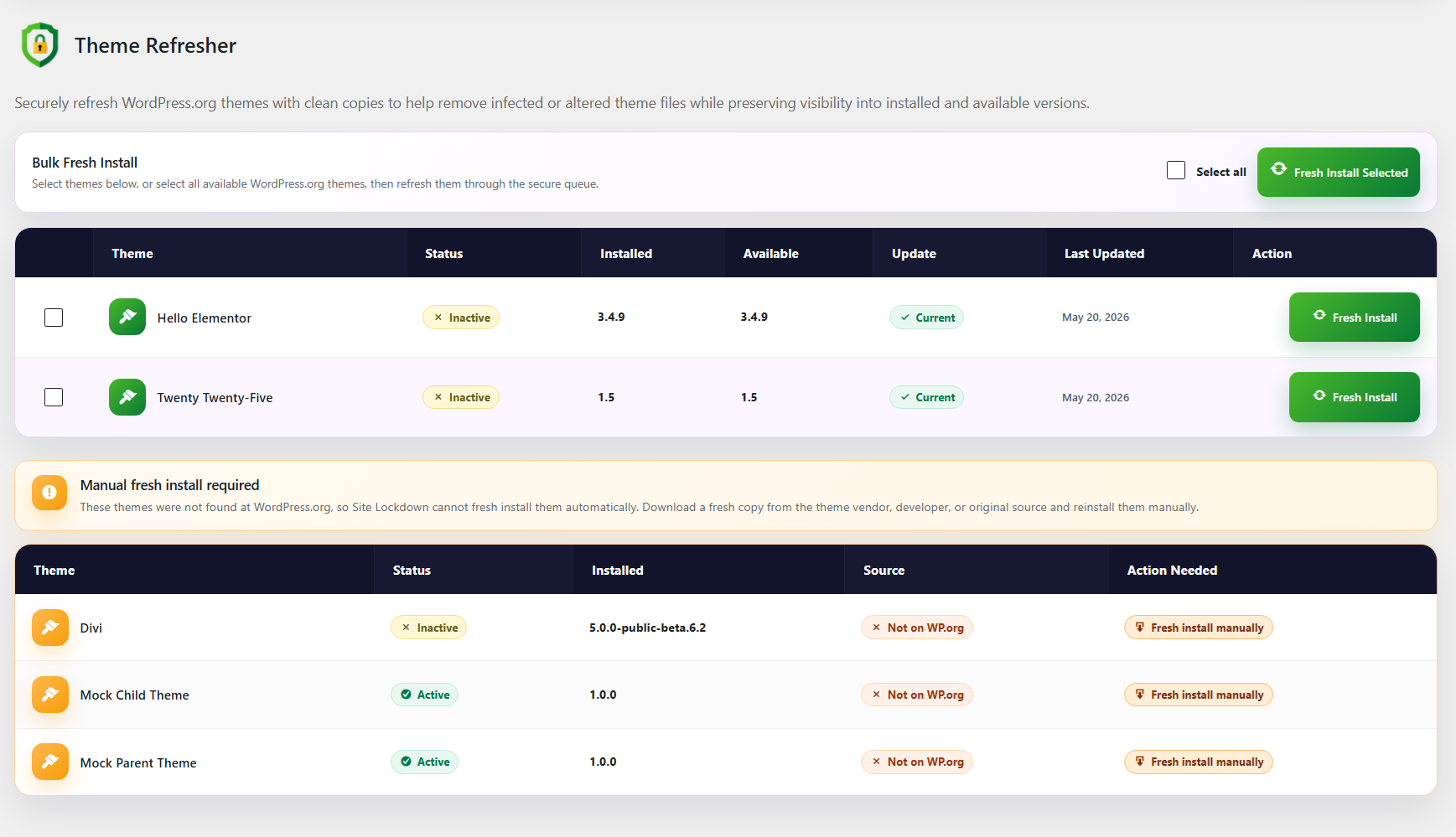
Task: Click the Hello Elementor theme brush icon
Action: click(x=127, y=317)
